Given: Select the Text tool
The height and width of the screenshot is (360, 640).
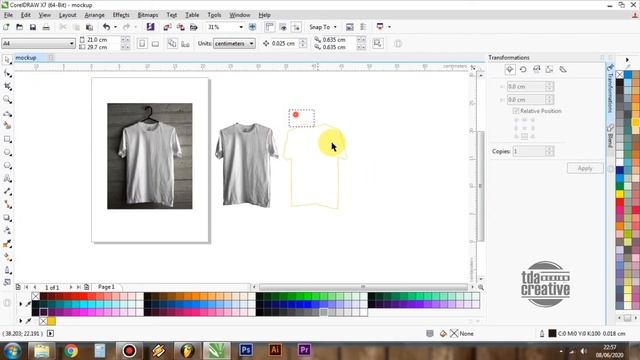Looking at the screenshot, I should tap(7, 178).
